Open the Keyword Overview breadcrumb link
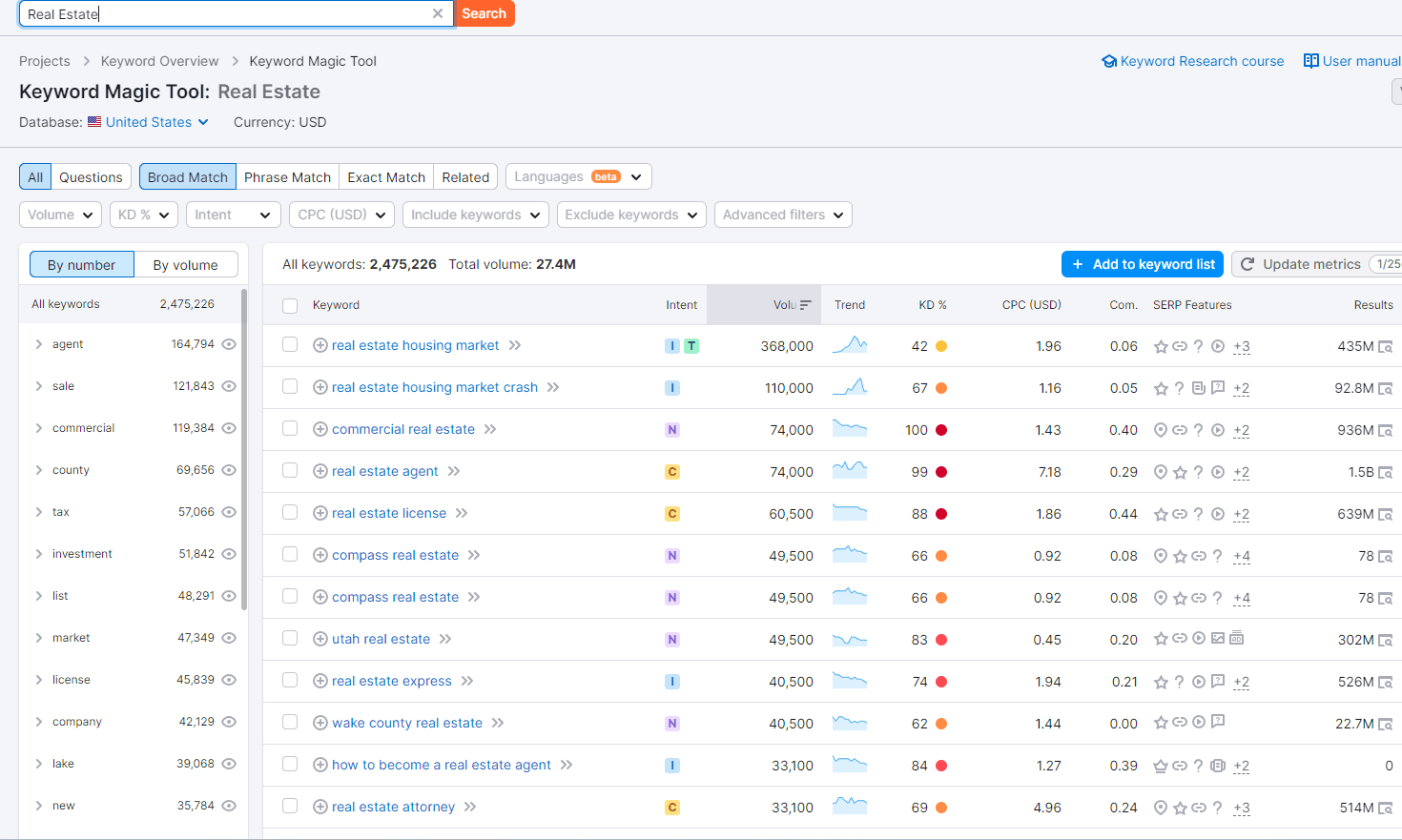 [x=159, y=60]
